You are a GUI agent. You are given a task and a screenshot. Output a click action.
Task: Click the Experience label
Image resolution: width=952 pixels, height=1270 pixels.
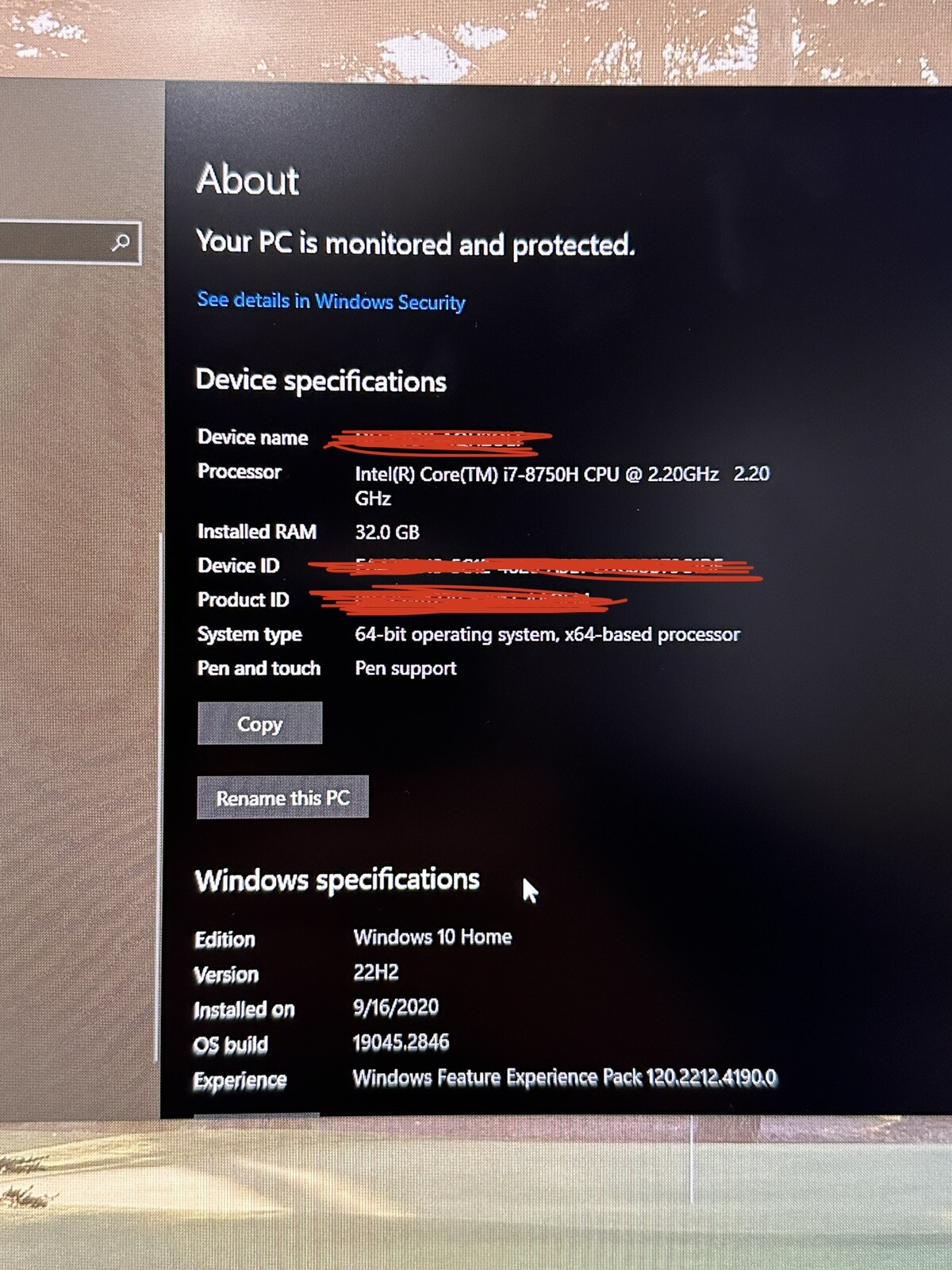click(x=240, y=1080)
